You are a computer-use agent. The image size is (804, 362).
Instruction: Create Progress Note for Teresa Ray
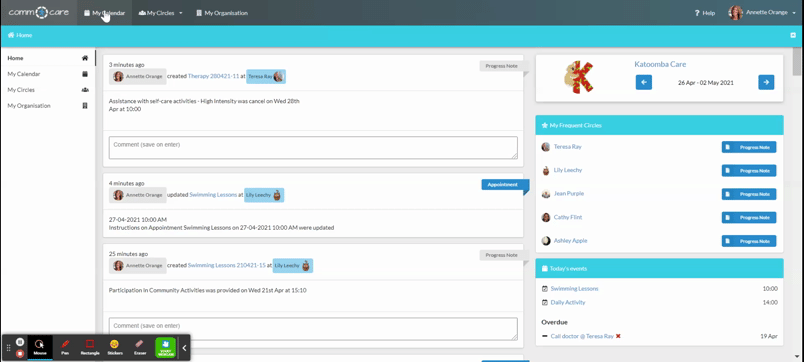click(x=749, y=147)
